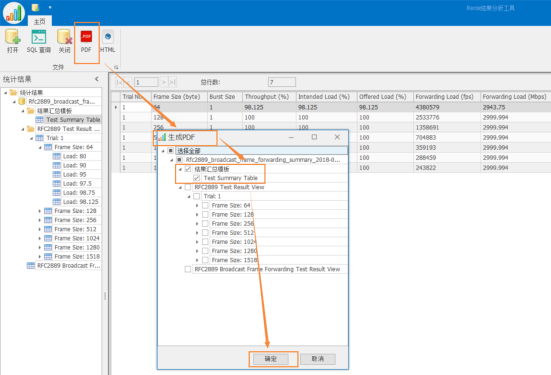The width and height of the screenshot is (551, 375).
Task: Click the 总行数 total rows field
Action: point(282,82)
